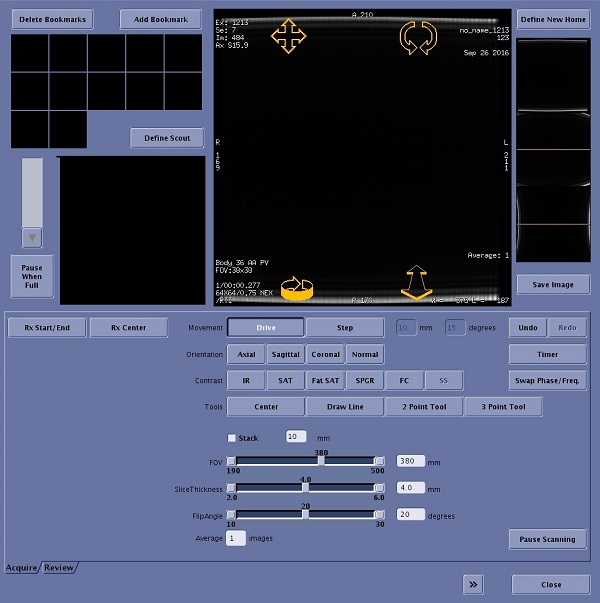Toggle the Fat SAT contrast option
Screen dimensions: 600x603
coord(325,381)
